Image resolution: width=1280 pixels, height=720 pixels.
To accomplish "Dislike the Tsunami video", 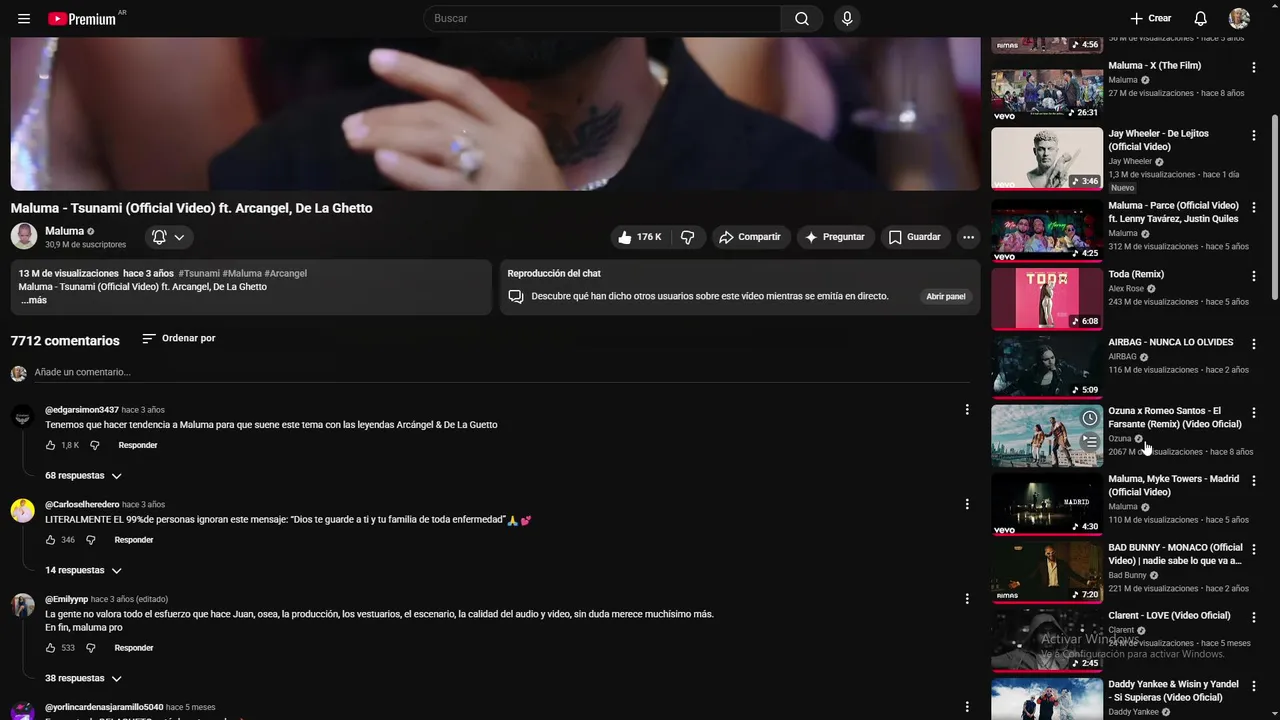I will pos(687,237).
